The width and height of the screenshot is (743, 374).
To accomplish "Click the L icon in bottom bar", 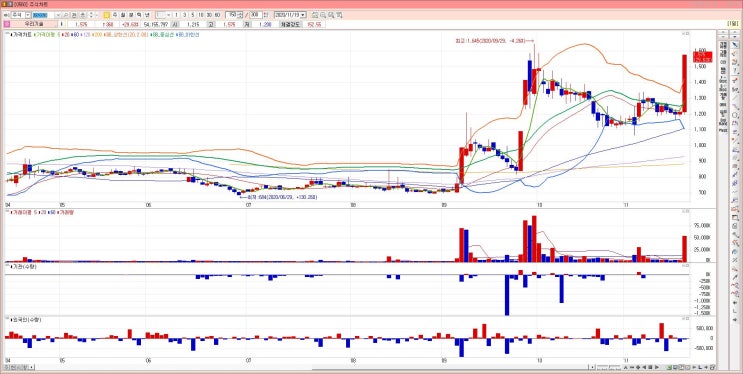I will tap(700, 367).
